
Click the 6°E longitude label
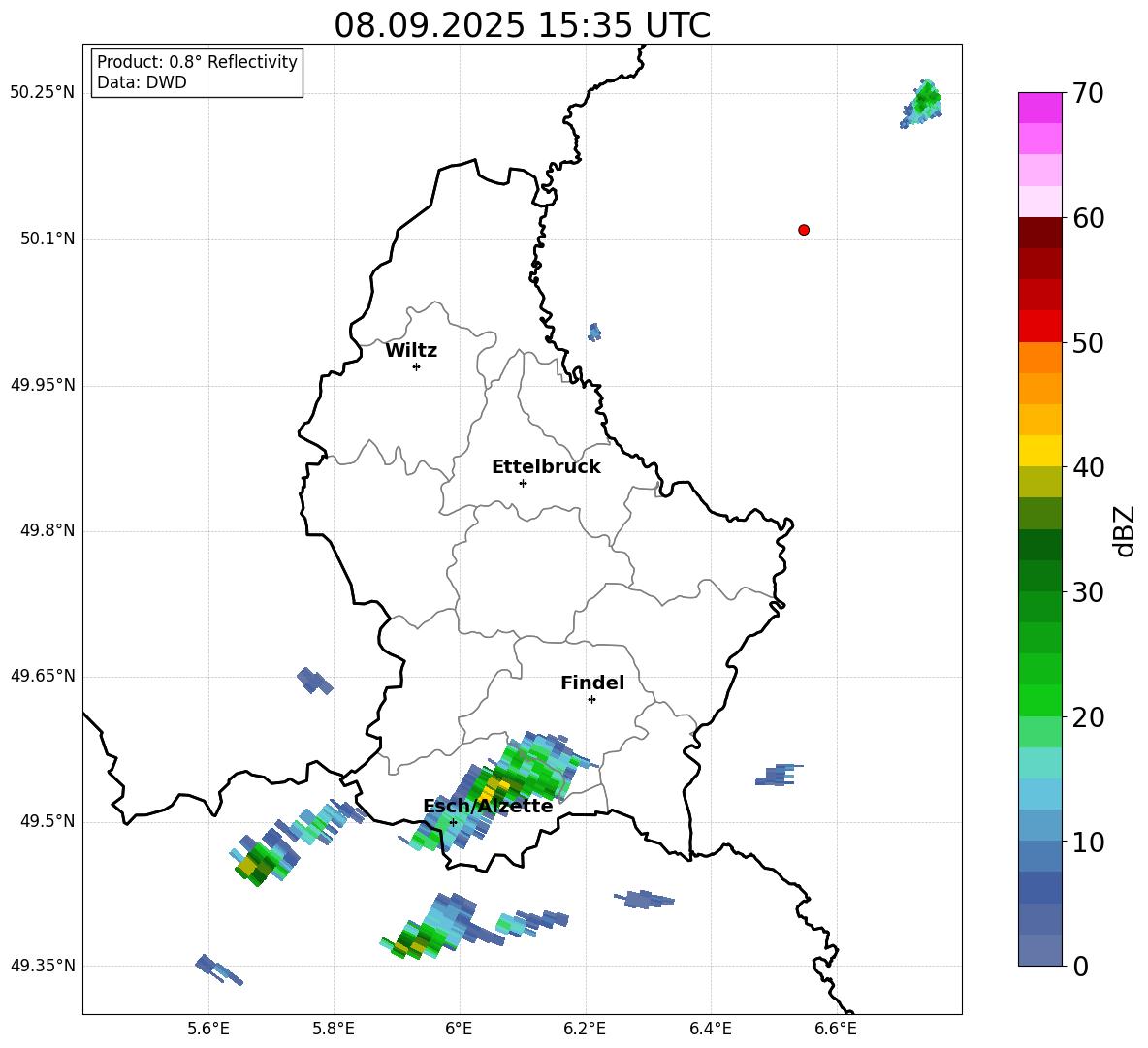pos(459,1030)
